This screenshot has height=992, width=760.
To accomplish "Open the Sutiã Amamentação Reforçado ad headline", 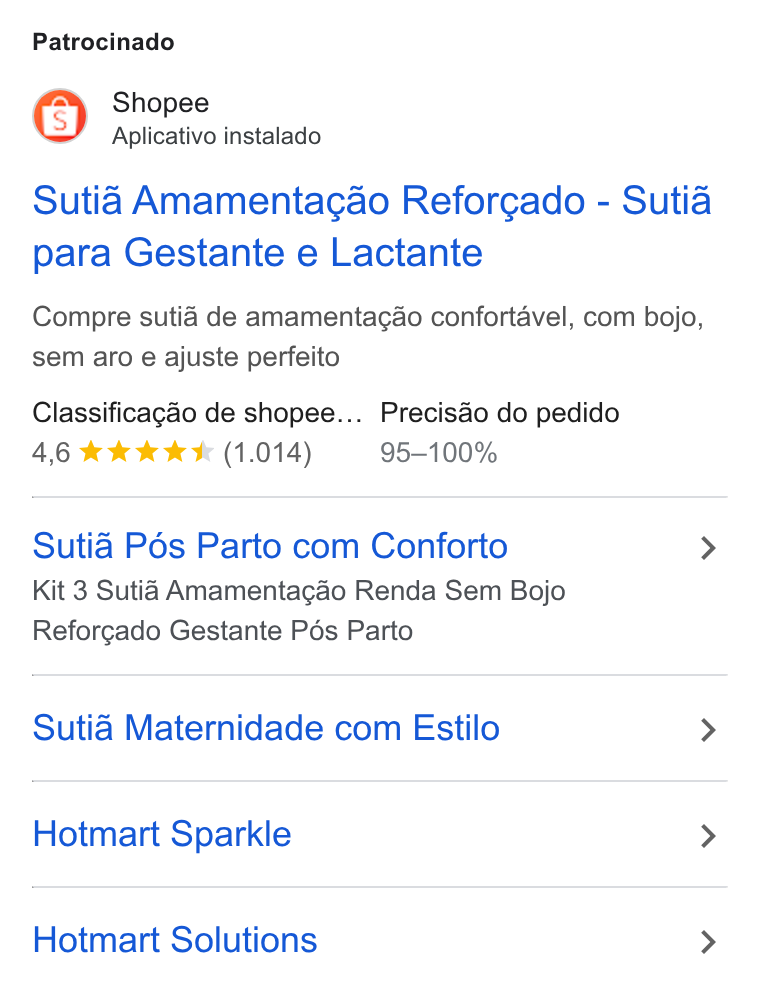I will pos(372,226).
